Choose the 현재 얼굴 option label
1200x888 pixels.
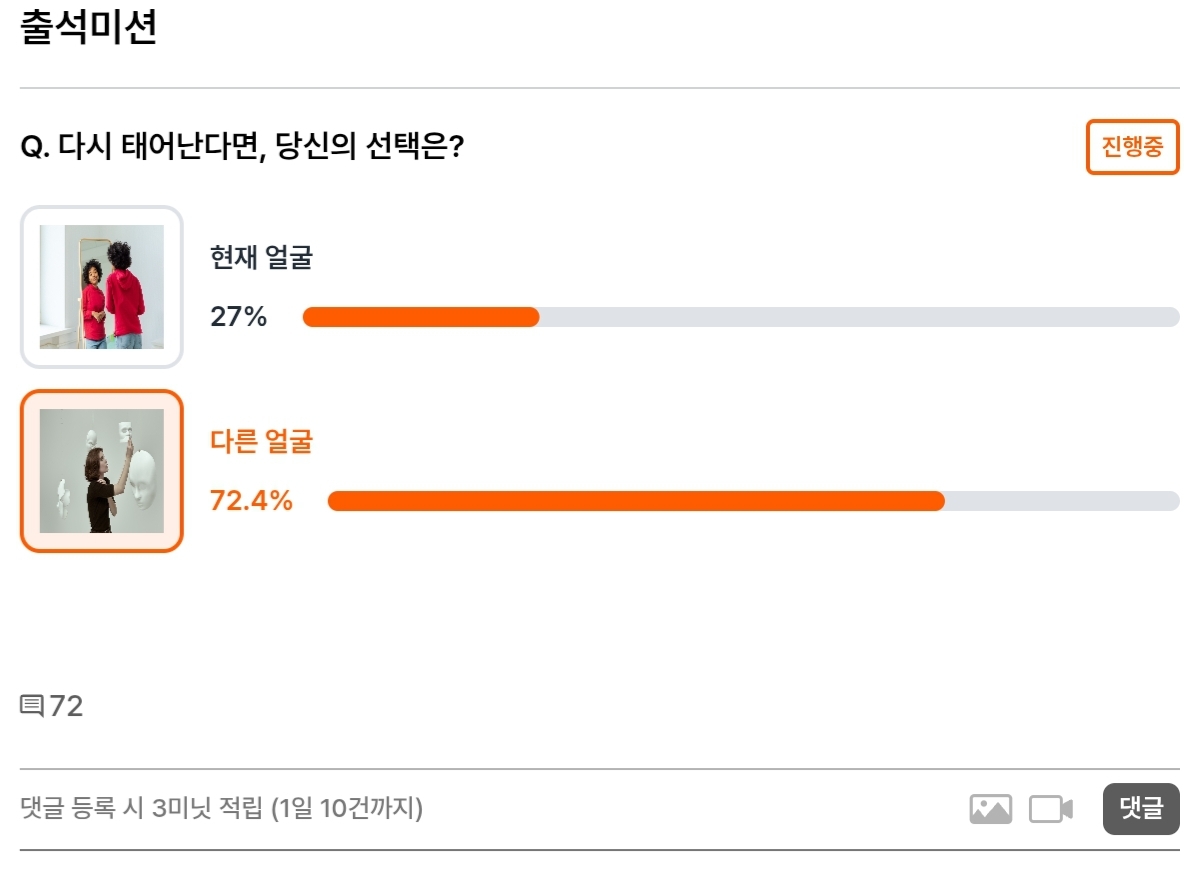point(261,258)
